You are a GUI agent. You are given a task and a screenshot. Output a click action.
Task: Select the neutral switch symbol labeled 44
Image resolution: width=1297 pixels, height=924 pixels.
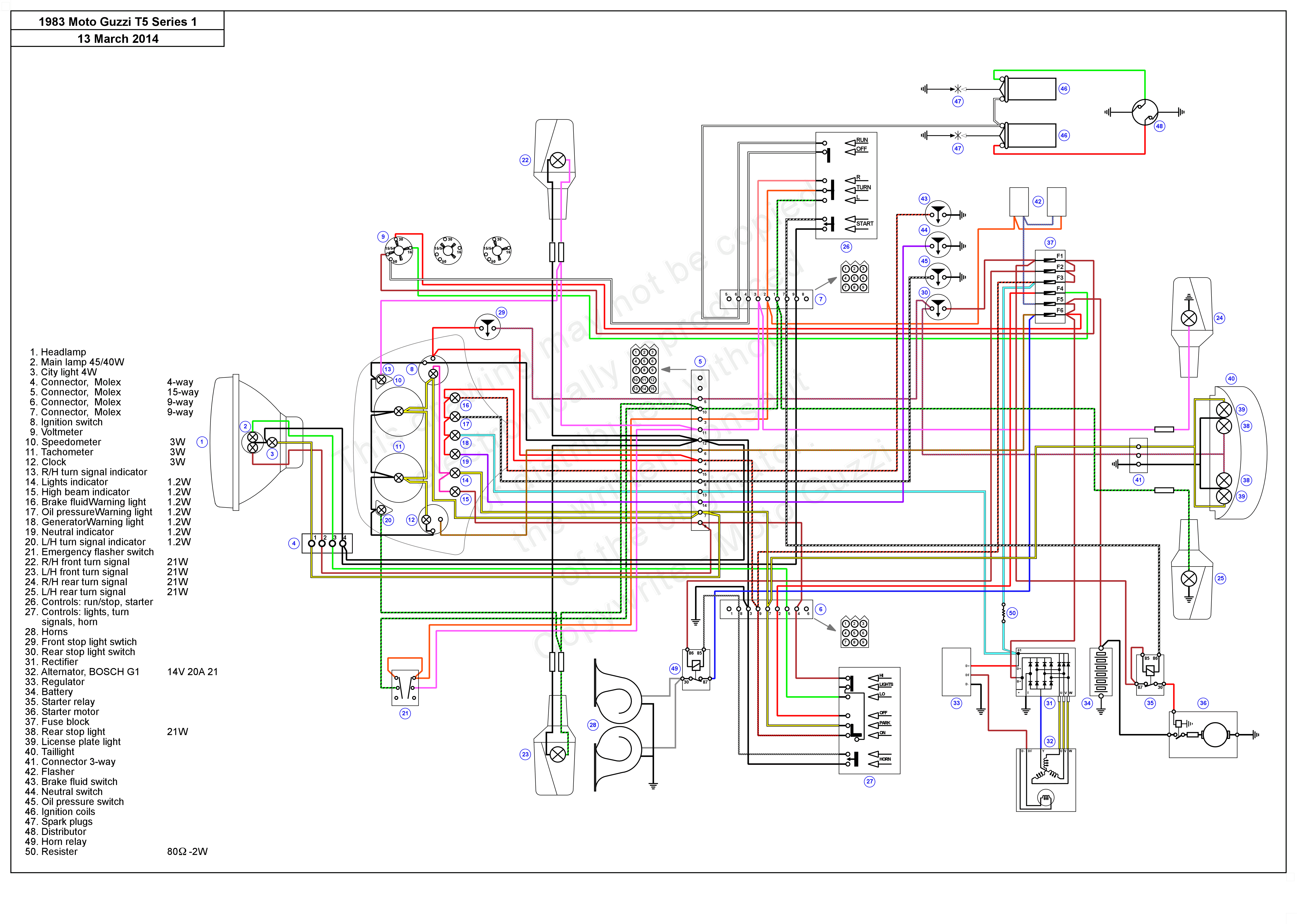click(x=938, y=245)
